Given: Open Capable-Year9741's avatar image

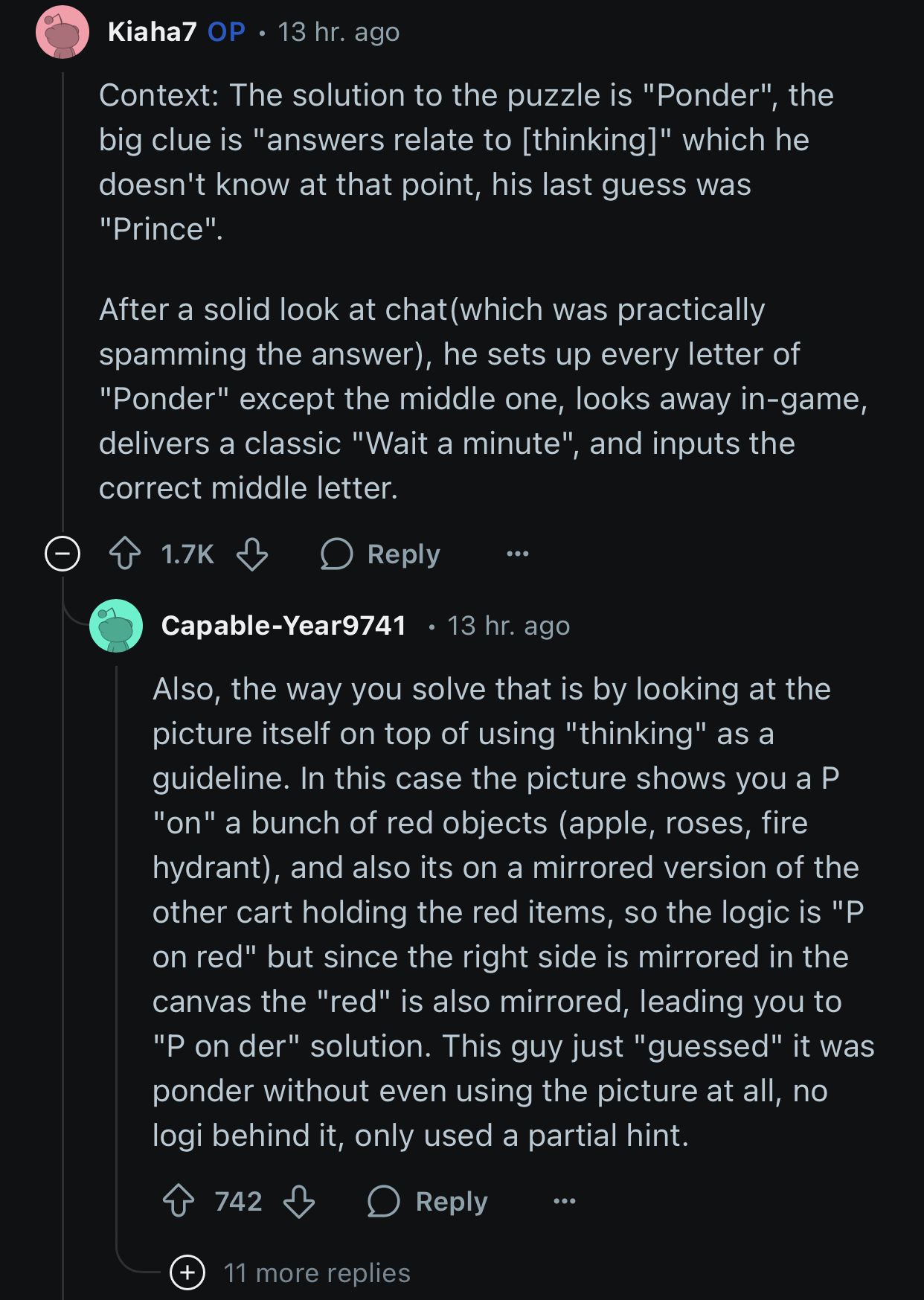Looking at the screenshot, I should [116, 626].
